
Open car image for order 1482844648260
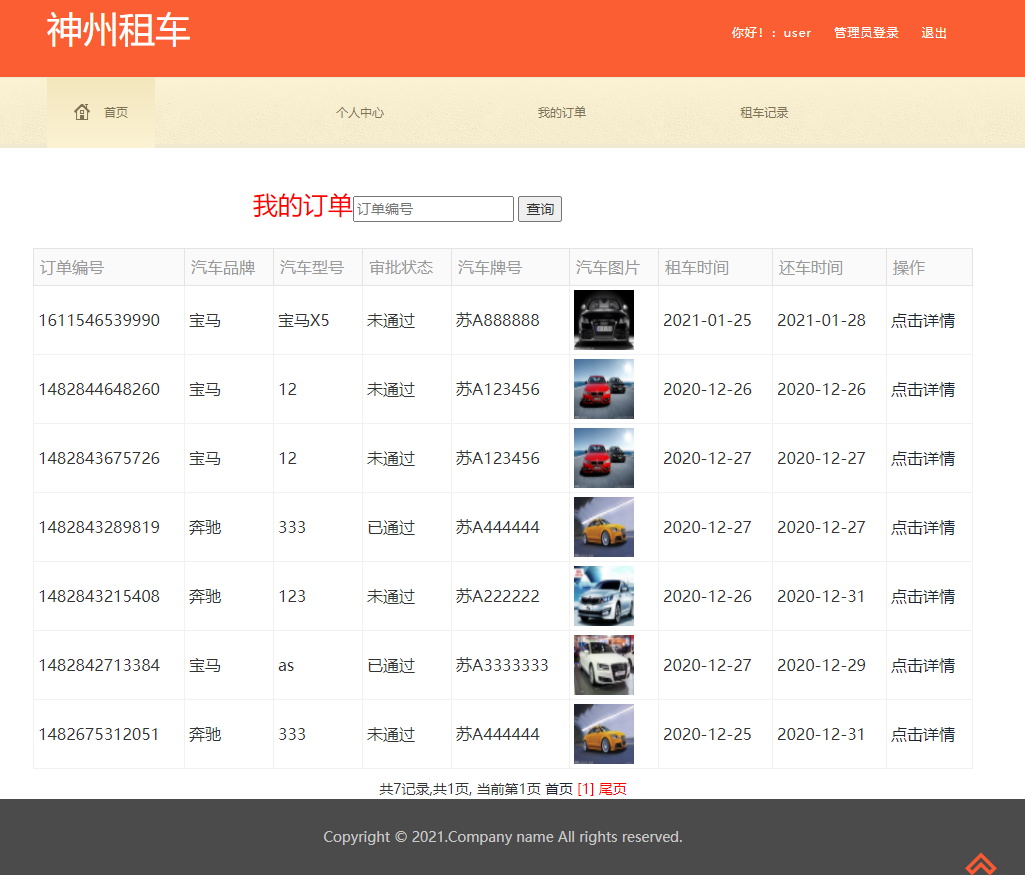click(x=603, y=389)
